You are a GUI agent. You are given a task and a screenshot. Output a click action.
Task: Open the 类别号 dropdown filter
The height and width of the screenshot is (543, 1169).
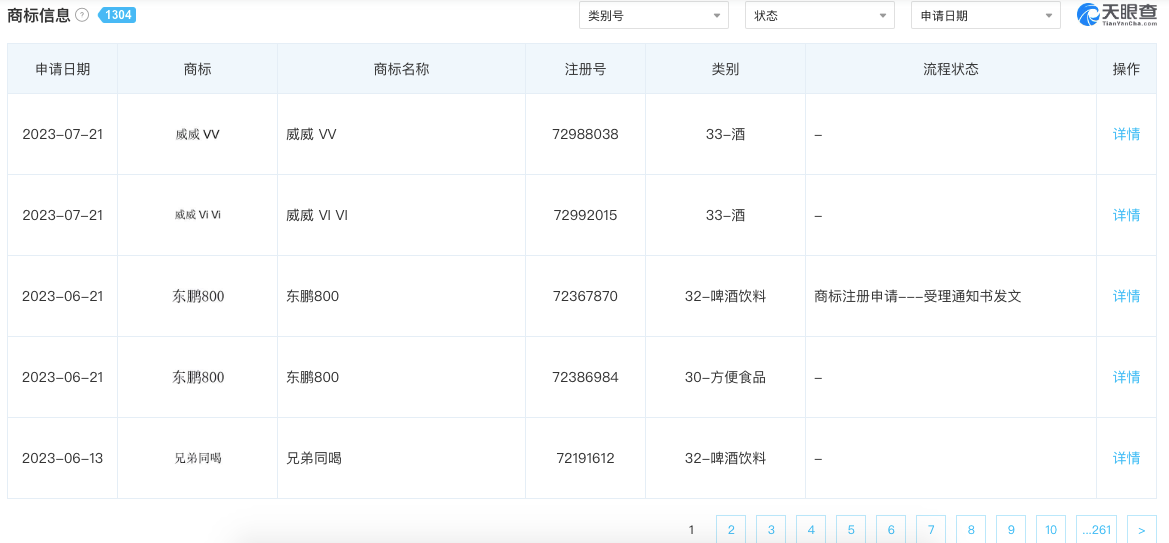click(654, 16)
